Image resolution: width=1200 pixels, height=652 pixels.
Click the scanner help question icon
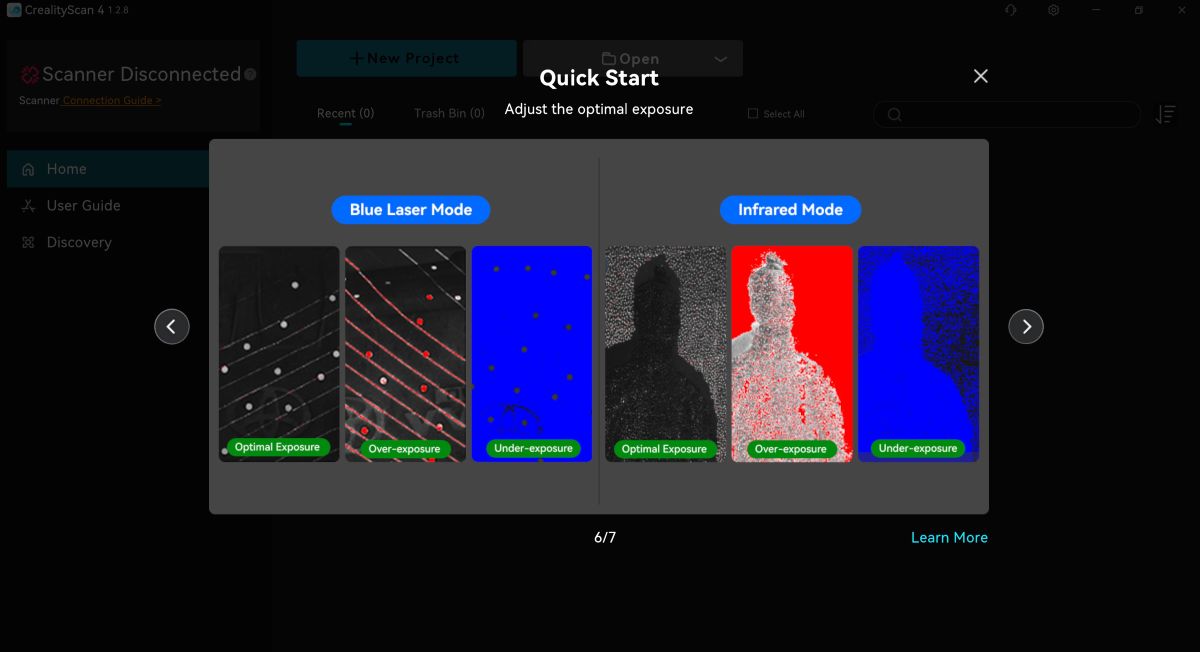(250, 74)
